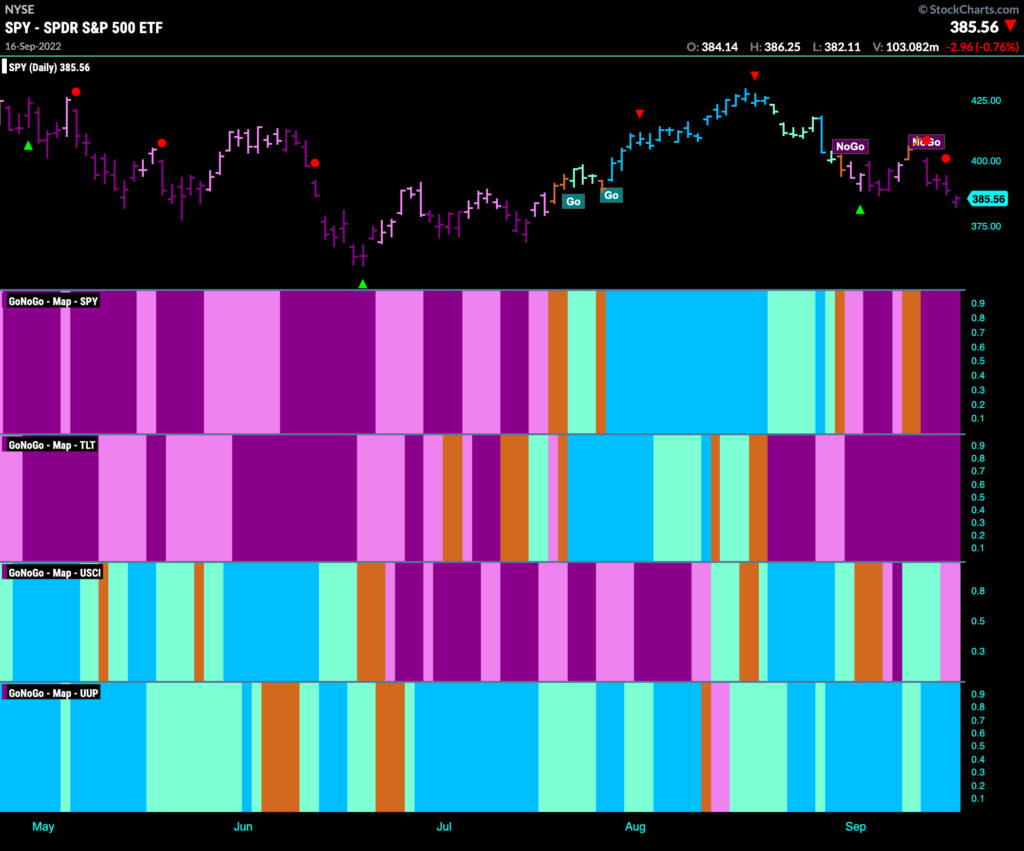Click the red down arrow beside 385.56 price

(1010, 26)
